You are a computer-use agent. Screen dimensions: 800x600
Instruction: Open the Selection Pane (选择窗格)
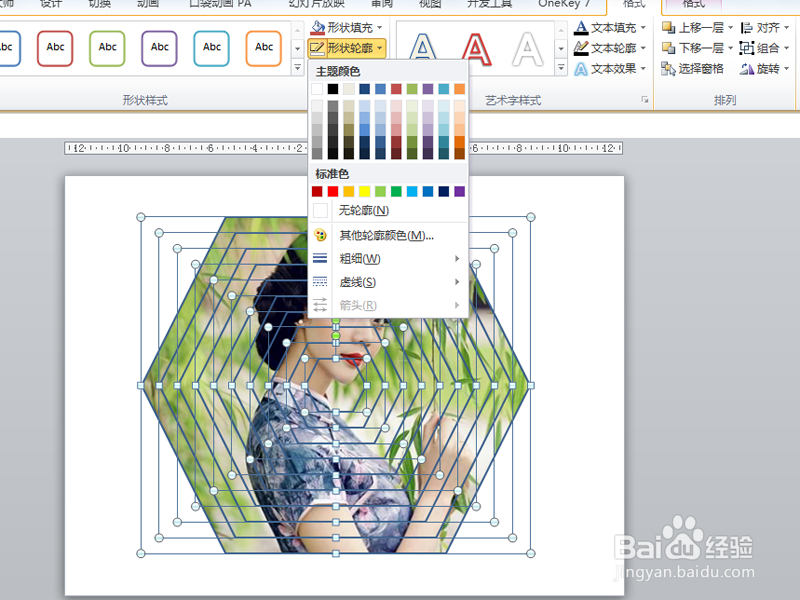point(692,68)
